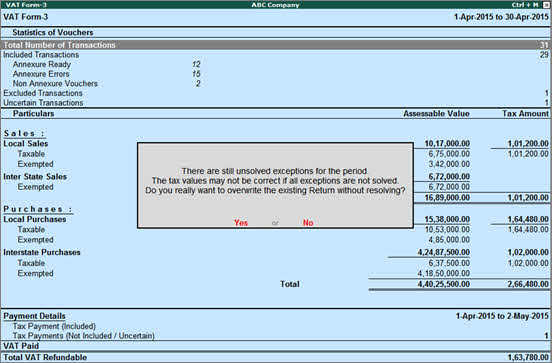
Task: Select Total Number of Transactions row
Action: (275, 45)
